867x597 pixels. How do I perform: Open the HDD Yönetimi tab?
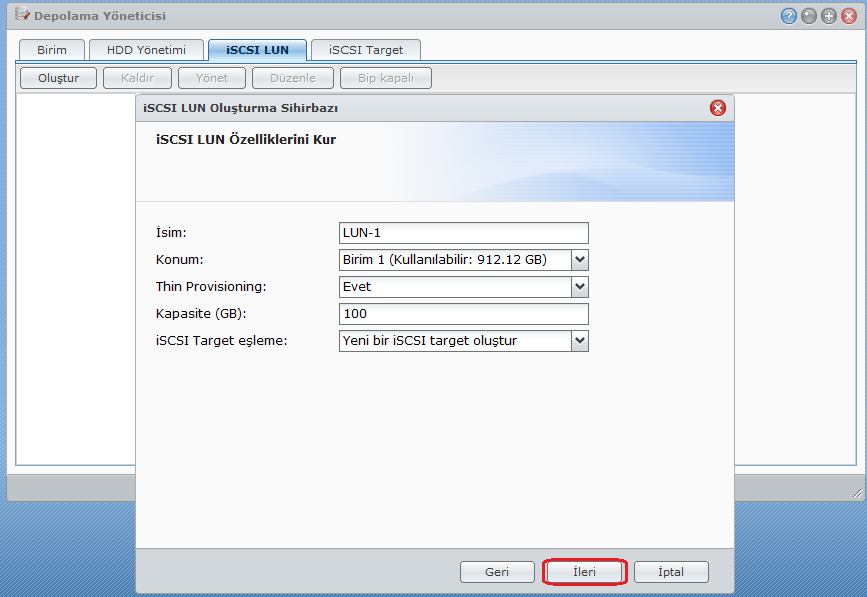(x=146, y=50)
